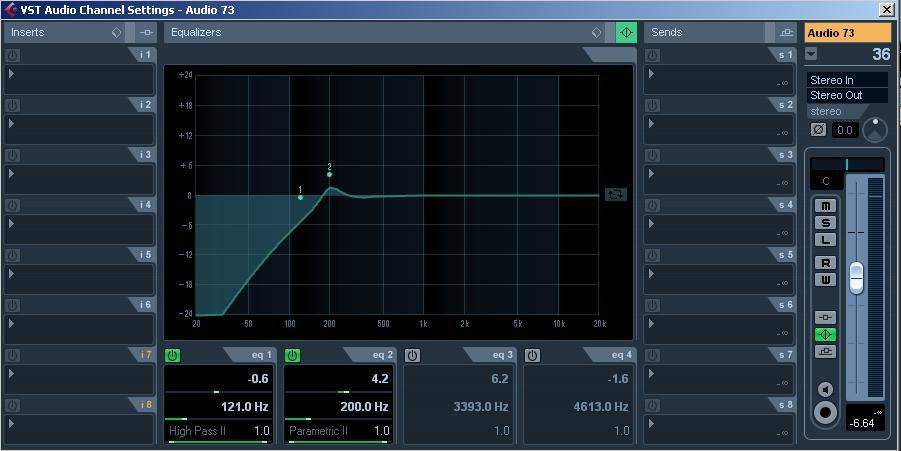901x451 pixels.
Task: Click the Write automation (W) button
Action: pyautogui.click(x=826, y=280)
